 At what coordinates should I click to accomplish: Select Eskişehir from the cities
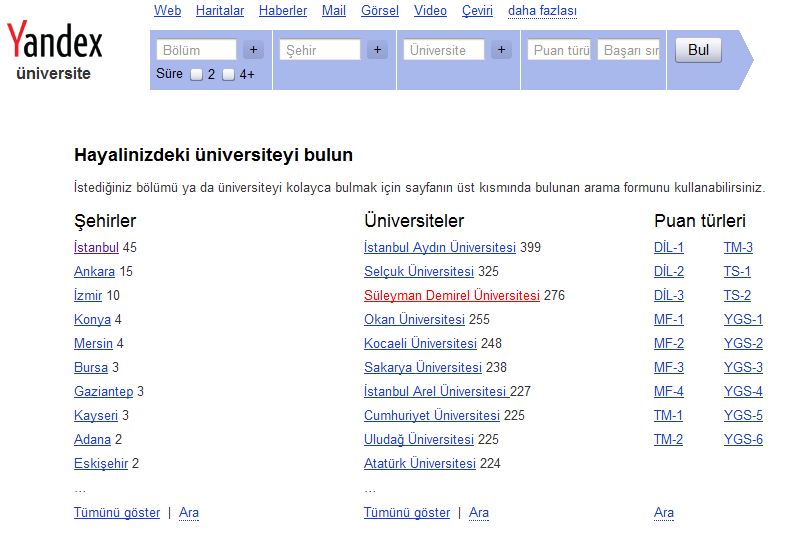(101, 463)
